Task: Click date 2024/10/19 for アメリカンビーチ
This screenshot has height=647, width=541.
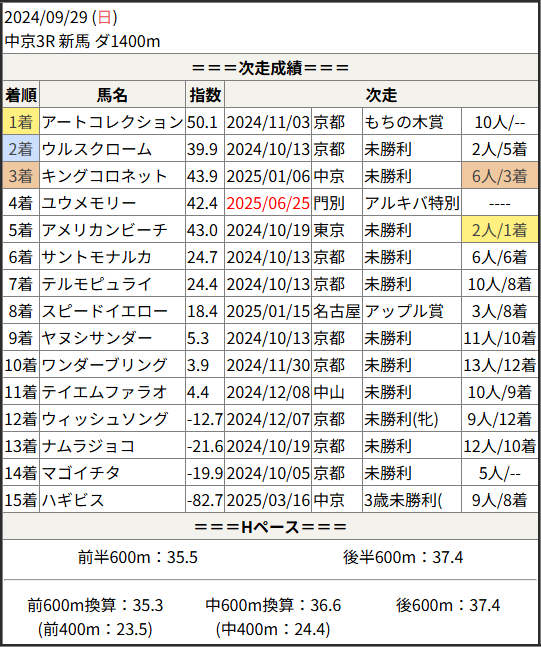Action: pos(268,230)
